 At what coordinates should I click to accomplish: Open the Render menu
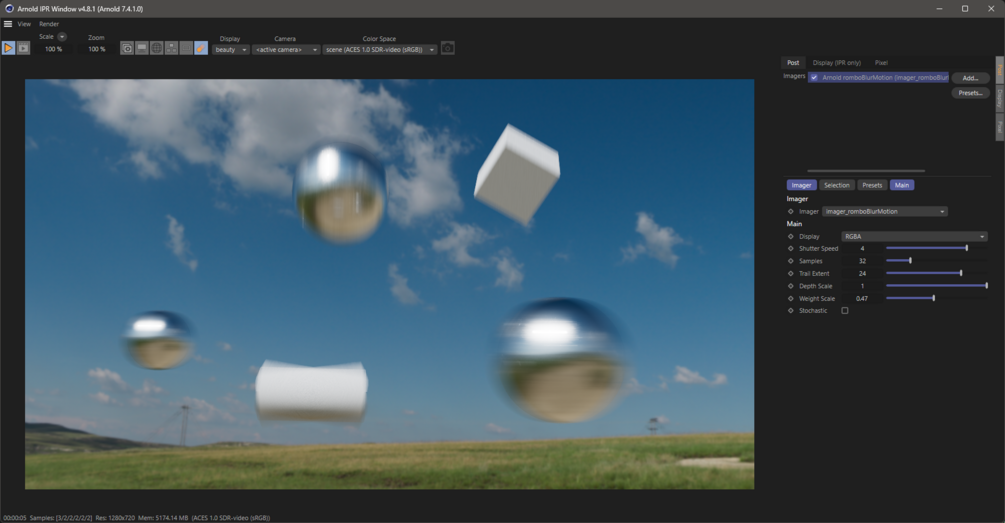point(49,24)
